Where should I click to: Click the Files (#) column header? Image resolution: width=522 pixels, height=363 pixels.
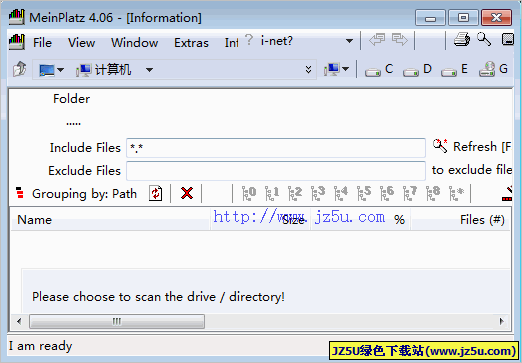point(460,220)
